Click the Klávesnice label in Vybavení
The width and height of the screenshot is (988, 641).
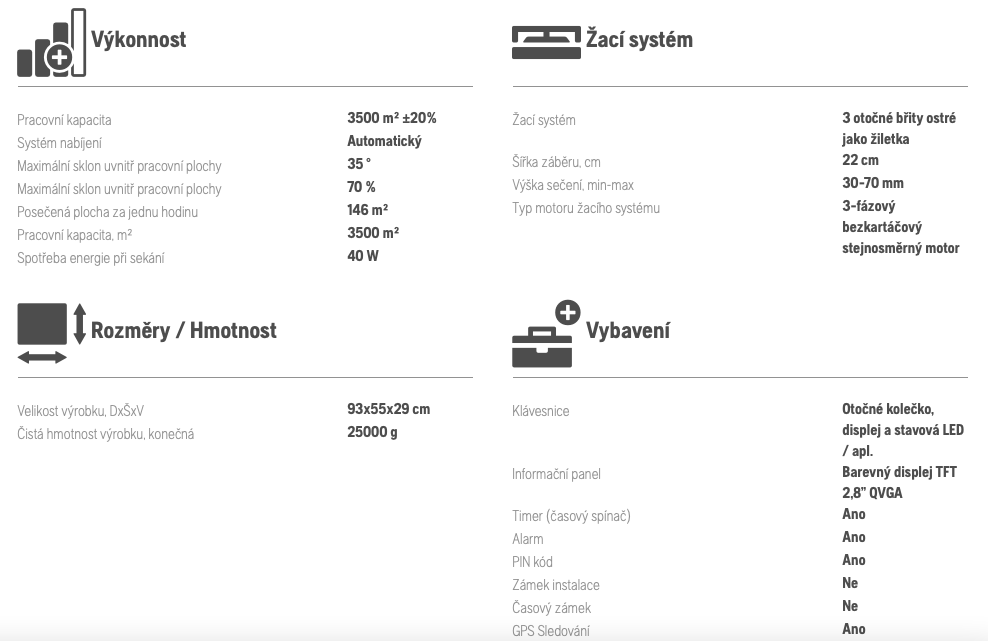click(541, 411)
